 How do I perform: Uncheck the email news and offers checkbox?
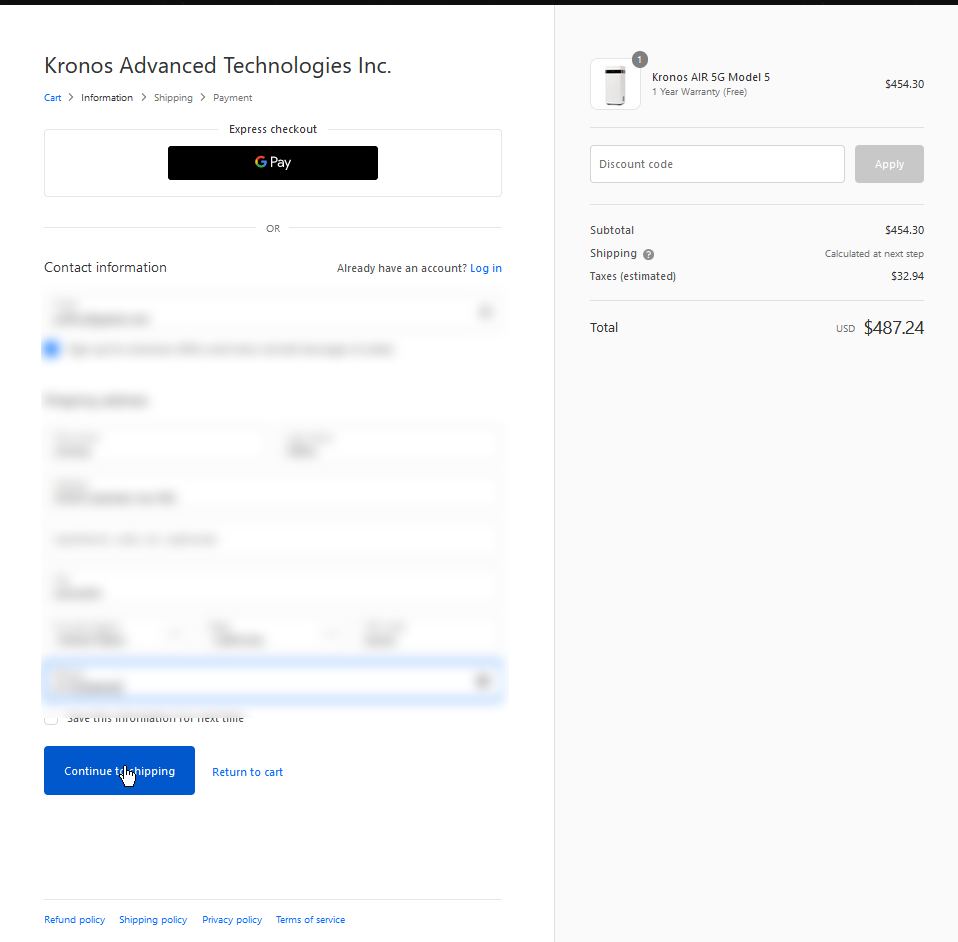[x=52, y=349]
